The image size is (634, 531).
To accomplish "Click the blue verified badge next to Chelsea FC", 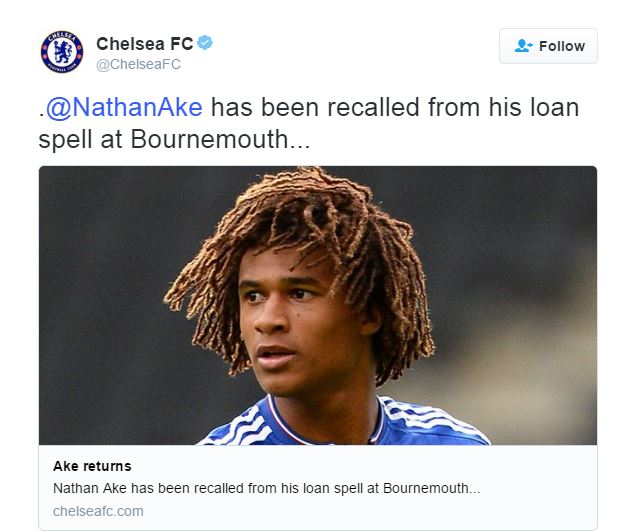I will [x=205, y=42].
